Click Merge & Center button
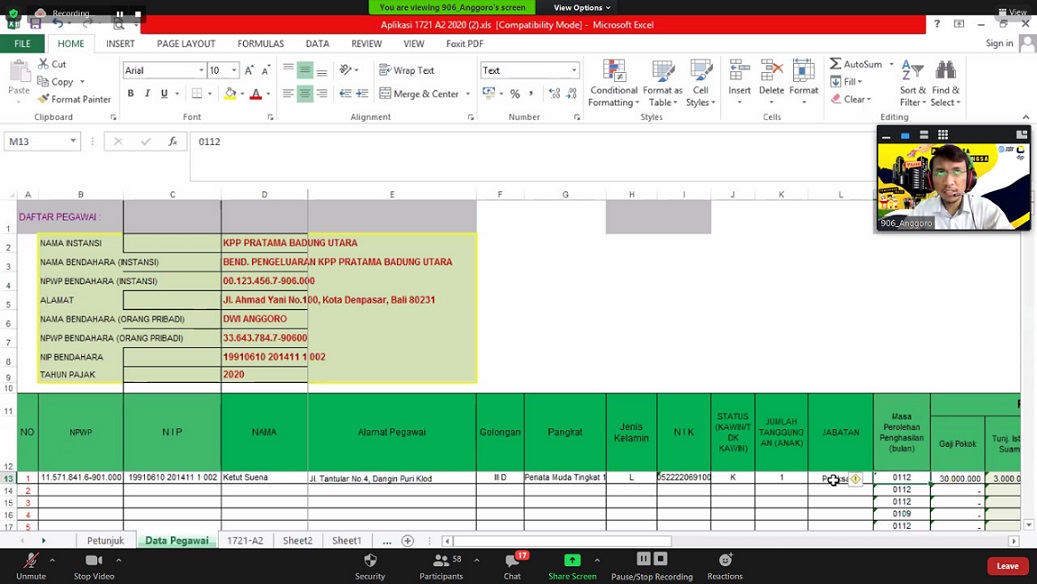 coord(418,94)
